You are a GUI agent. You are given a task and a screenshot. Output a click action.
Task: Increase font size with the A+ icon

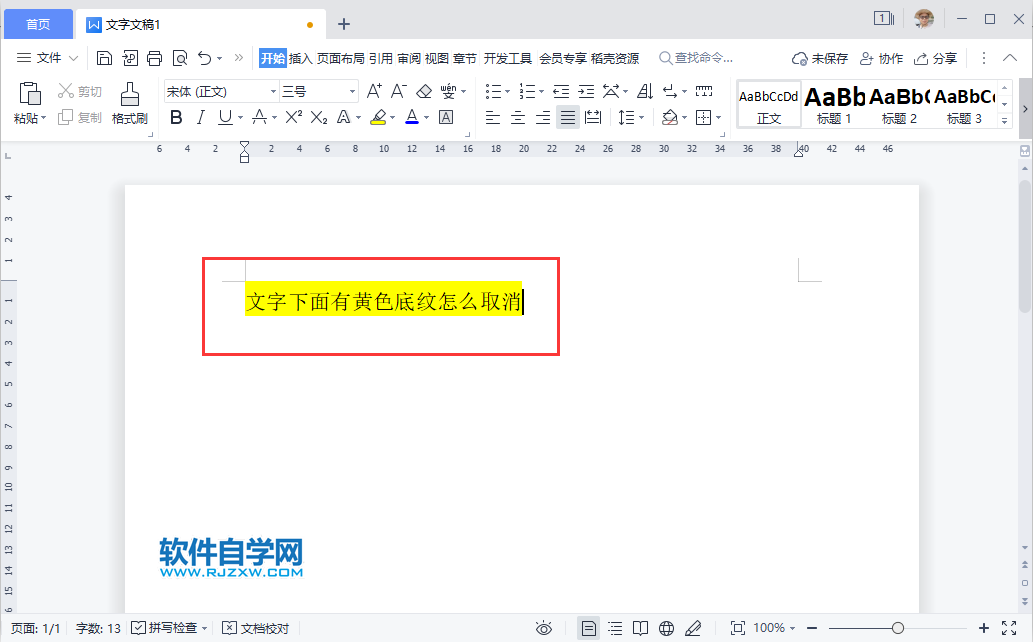click(x=373, y=90)
